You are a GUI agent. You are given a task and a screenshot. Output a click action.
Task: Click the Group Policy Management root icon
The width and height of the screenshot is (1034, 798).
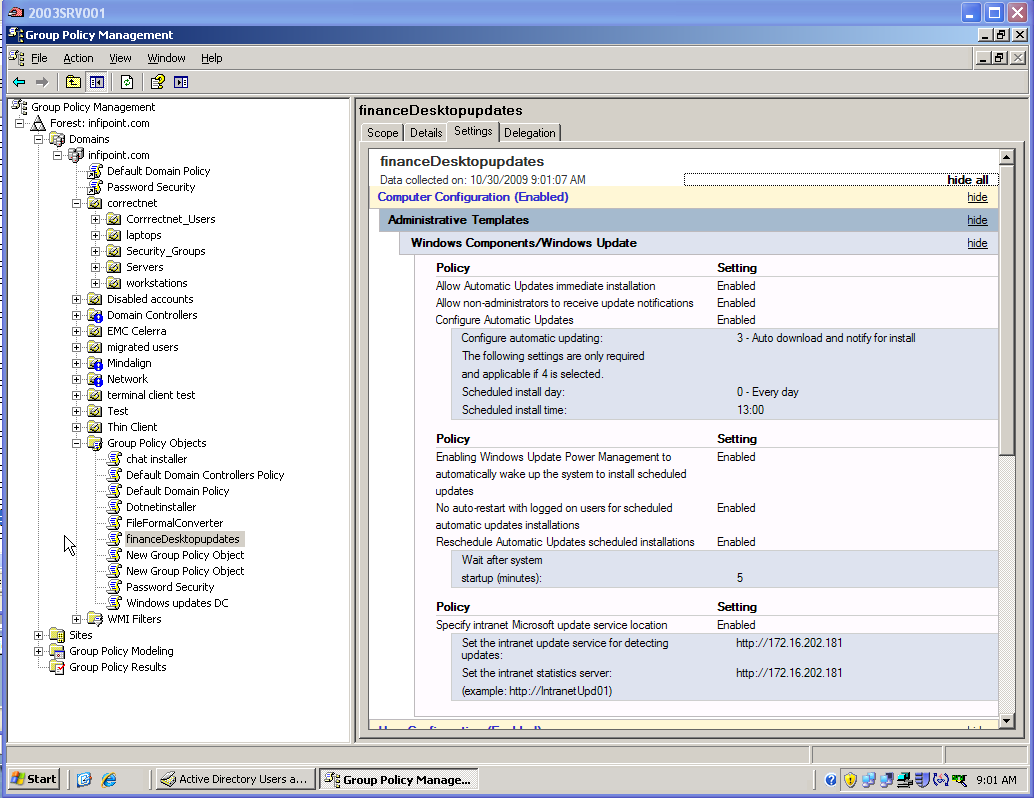19,106
